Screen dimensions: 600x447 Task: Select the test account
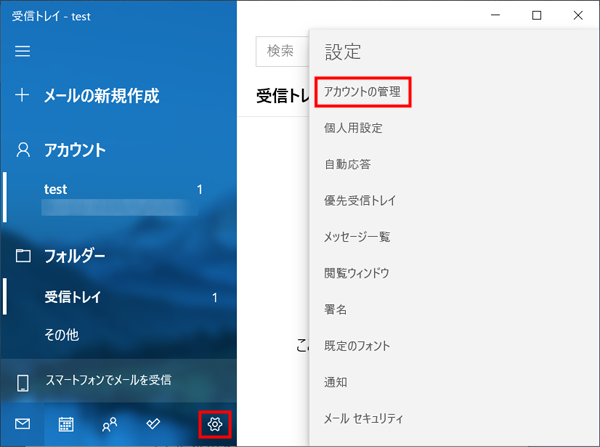pos(120,196)
